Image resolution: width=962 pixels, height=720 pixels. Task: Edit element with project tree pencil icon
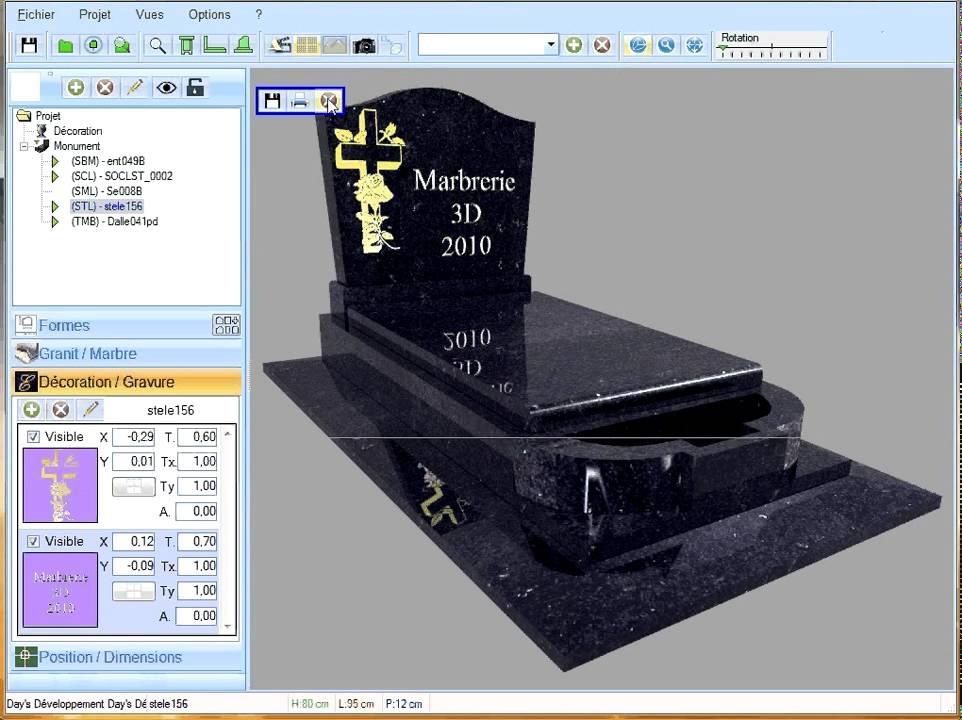tap(135, 88)
